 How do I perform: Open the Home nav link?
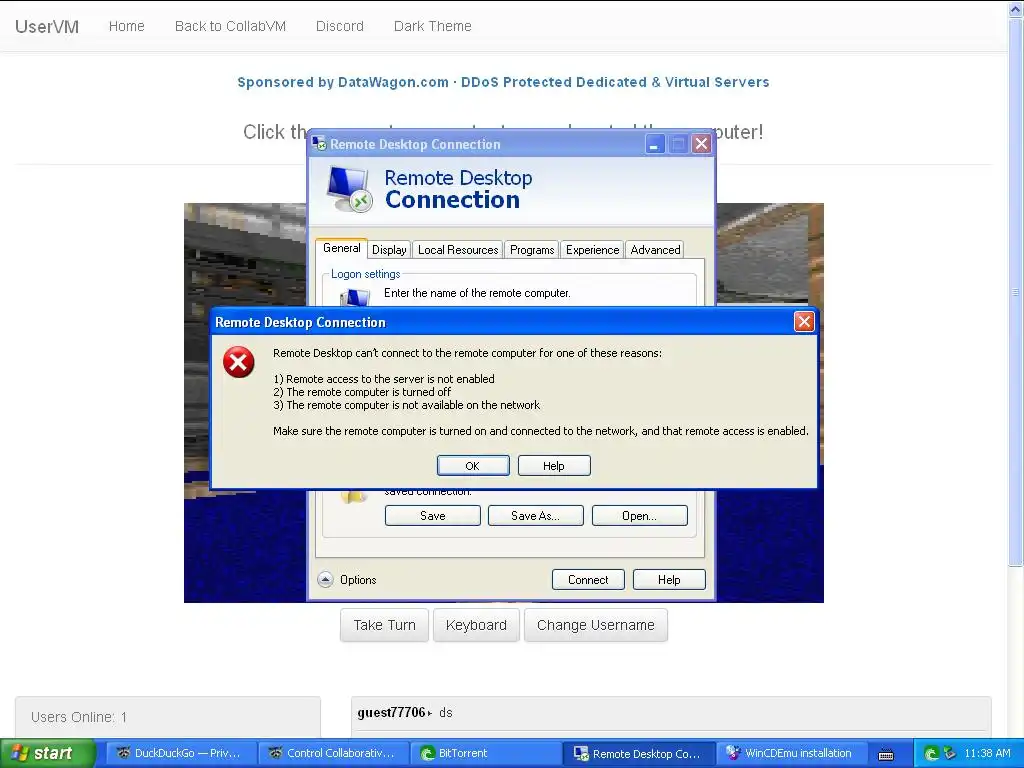[127, 26]
